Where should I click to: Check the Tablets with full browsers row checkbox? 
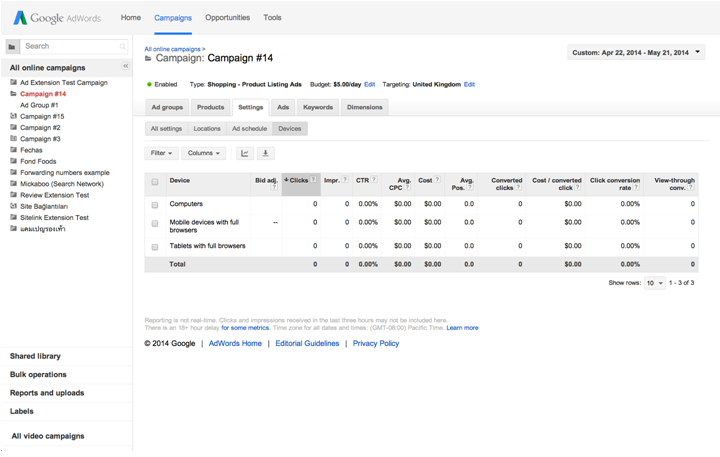click(x=155, y=246)
